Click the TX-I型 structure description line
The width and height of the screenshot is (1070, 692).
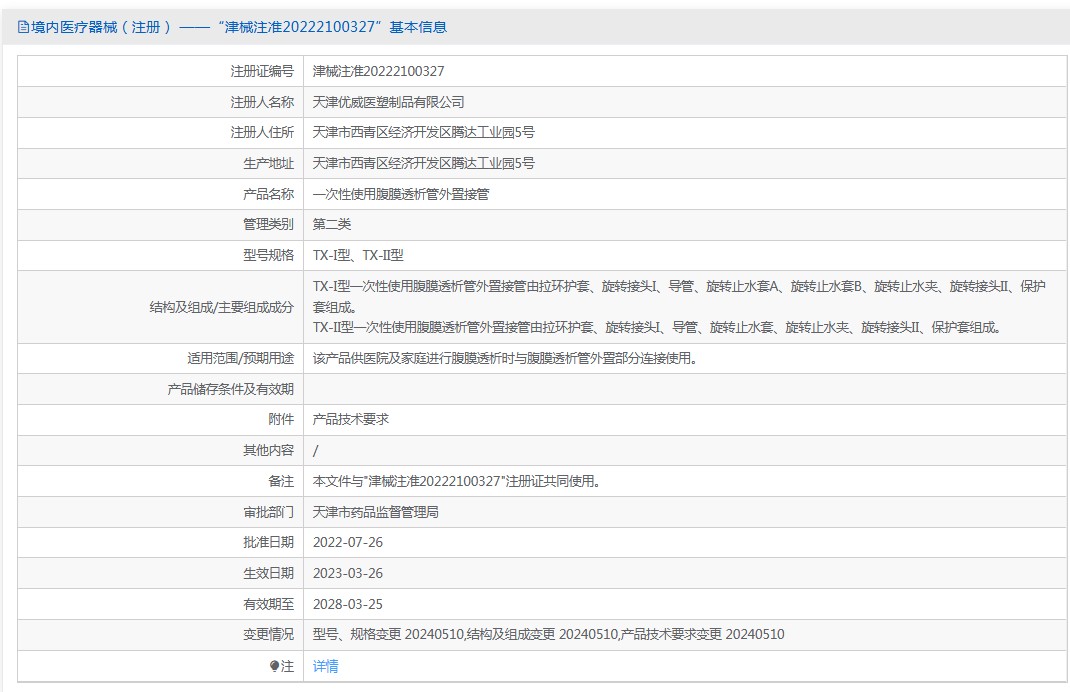(679, 296)
